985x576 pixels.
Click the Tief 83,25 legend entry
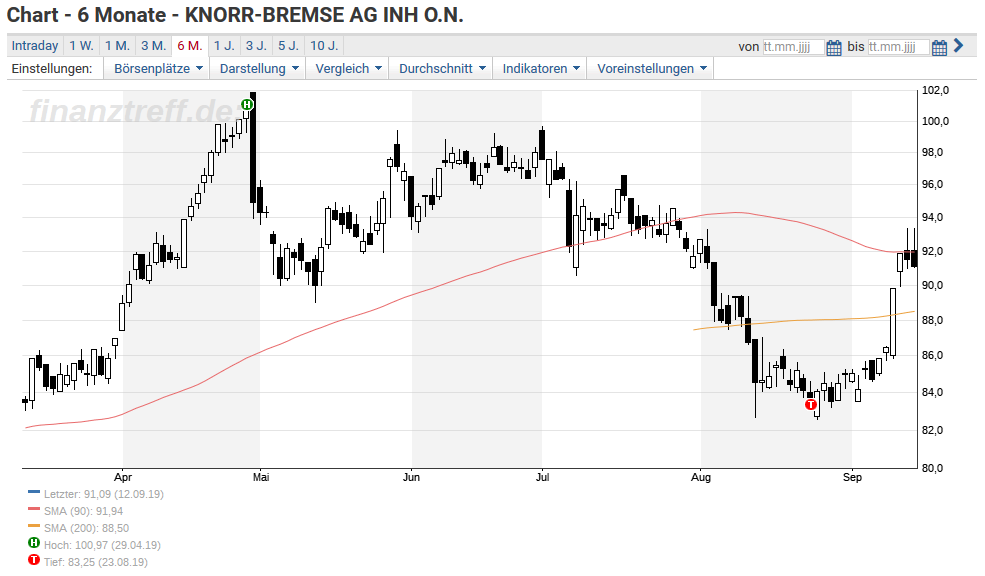(96, 562)
